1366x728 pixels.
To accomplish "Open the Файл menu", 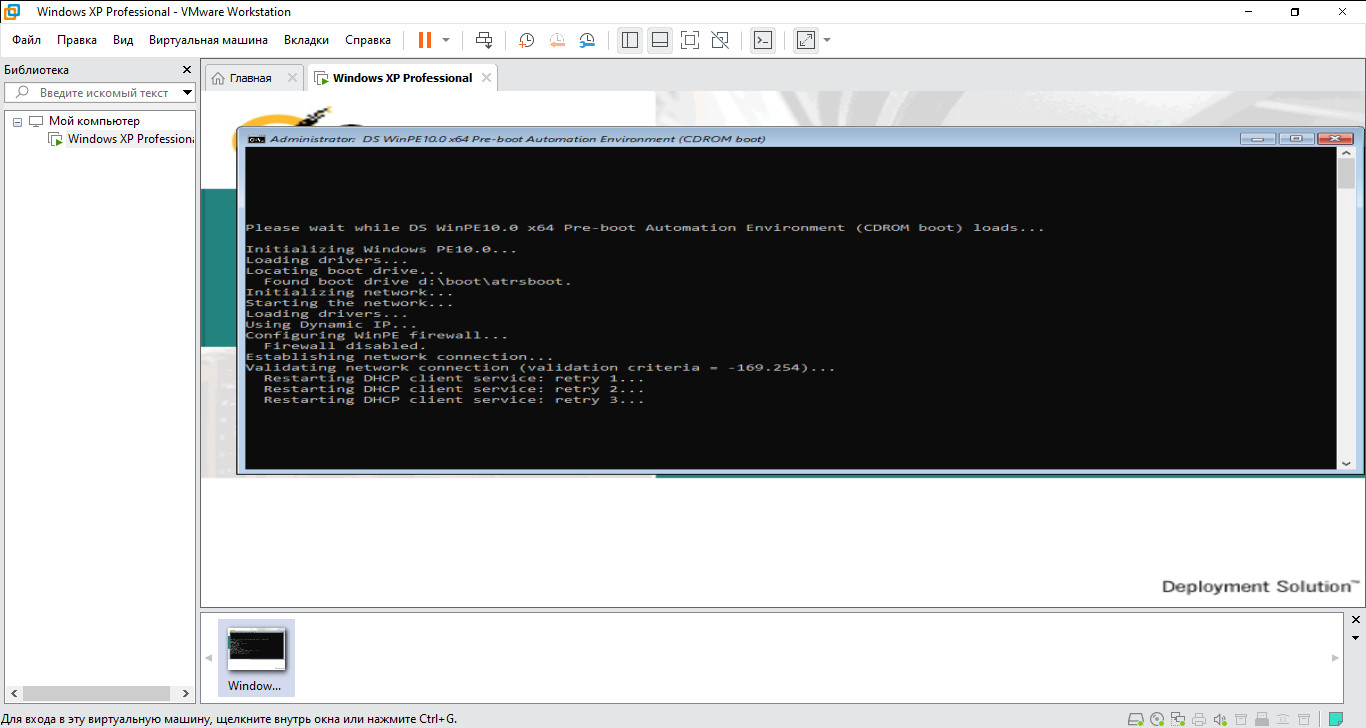I will point(27,40).
